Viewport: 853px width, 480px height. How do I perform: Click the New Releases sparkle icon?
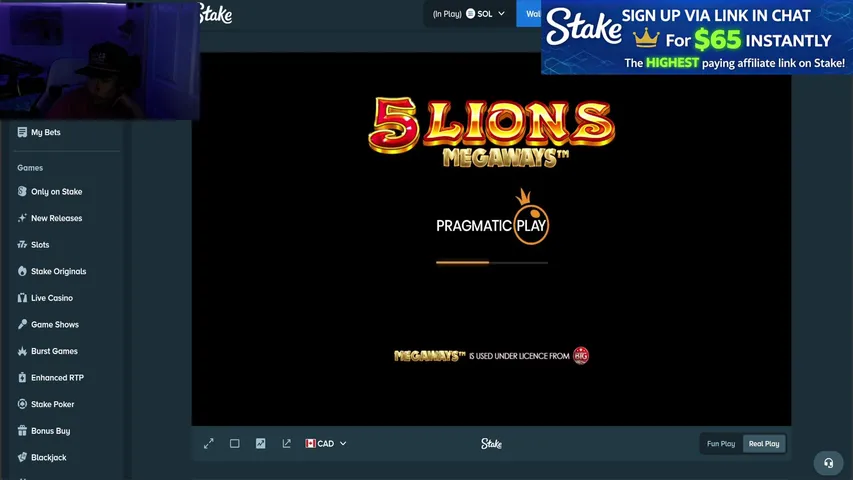pos(22,218)
